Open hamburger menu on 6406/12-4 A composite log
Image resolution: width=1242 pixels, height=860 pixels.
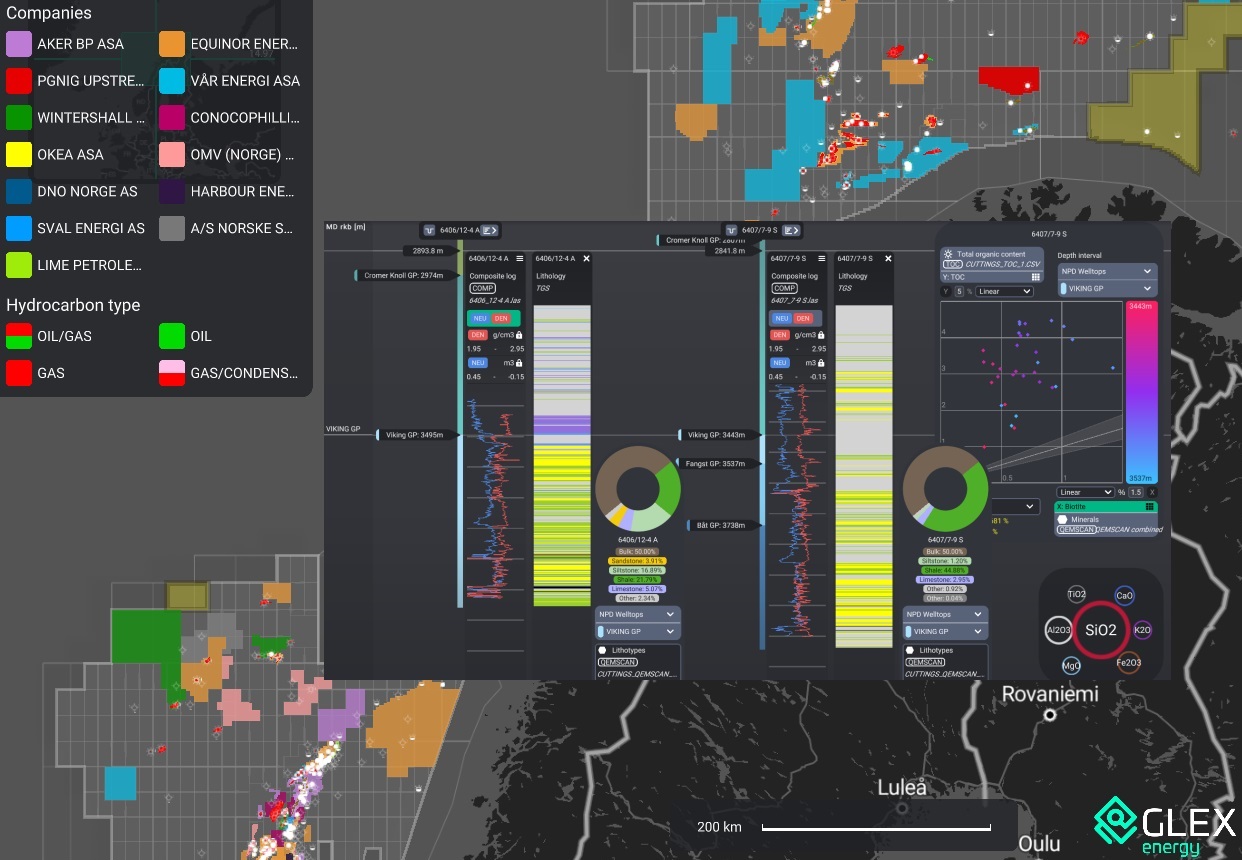[x=520, y=259]
